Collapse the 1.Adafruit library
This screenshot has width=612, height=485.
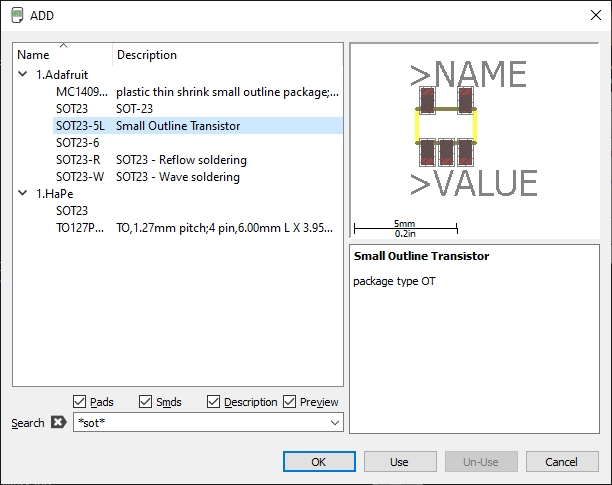click(23, 74)
